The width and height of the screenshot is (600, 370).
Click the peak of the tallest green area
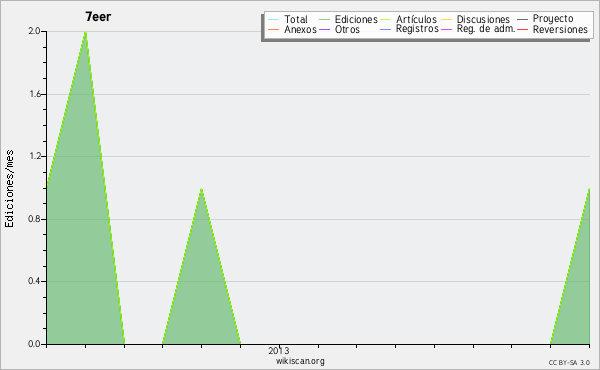point(86,32)
